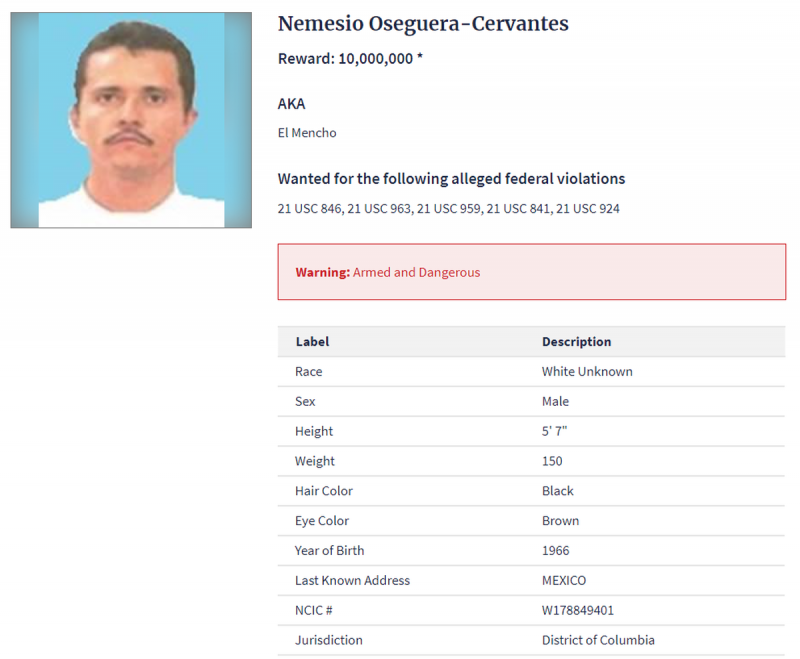
Task: Click the Armed and Dangerous warning box
Action: click(x=532, y=272)
